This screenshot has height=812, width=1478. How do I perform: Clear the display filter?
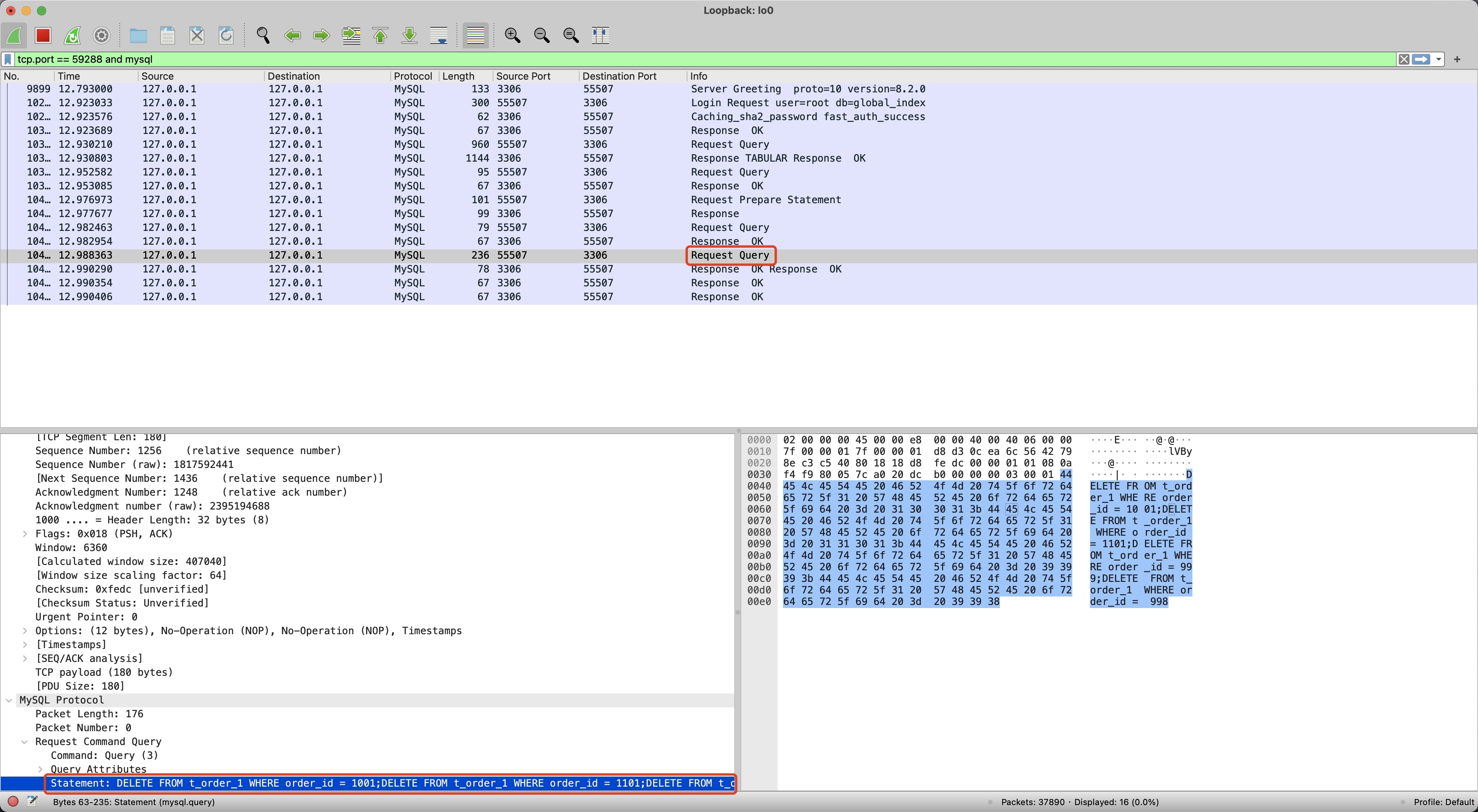point(1403,59)
